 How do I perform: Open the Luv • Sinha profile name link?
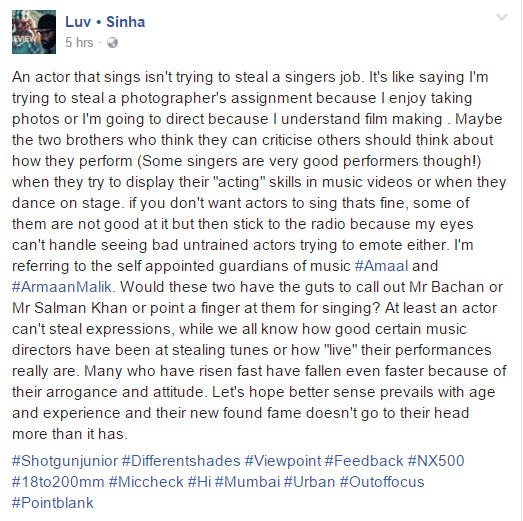tap(105, 22)
